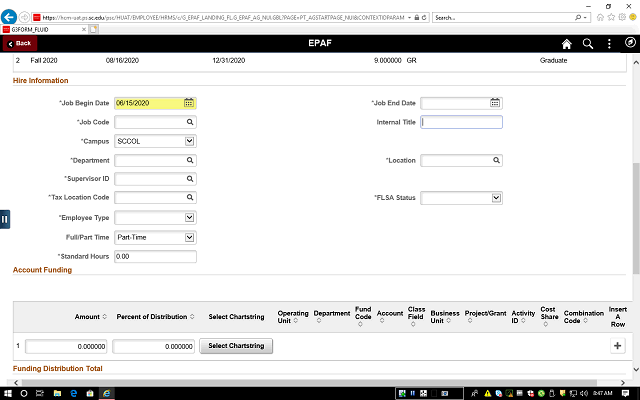Look up Supervisor ID with magnifier icon

click(190, 179)
